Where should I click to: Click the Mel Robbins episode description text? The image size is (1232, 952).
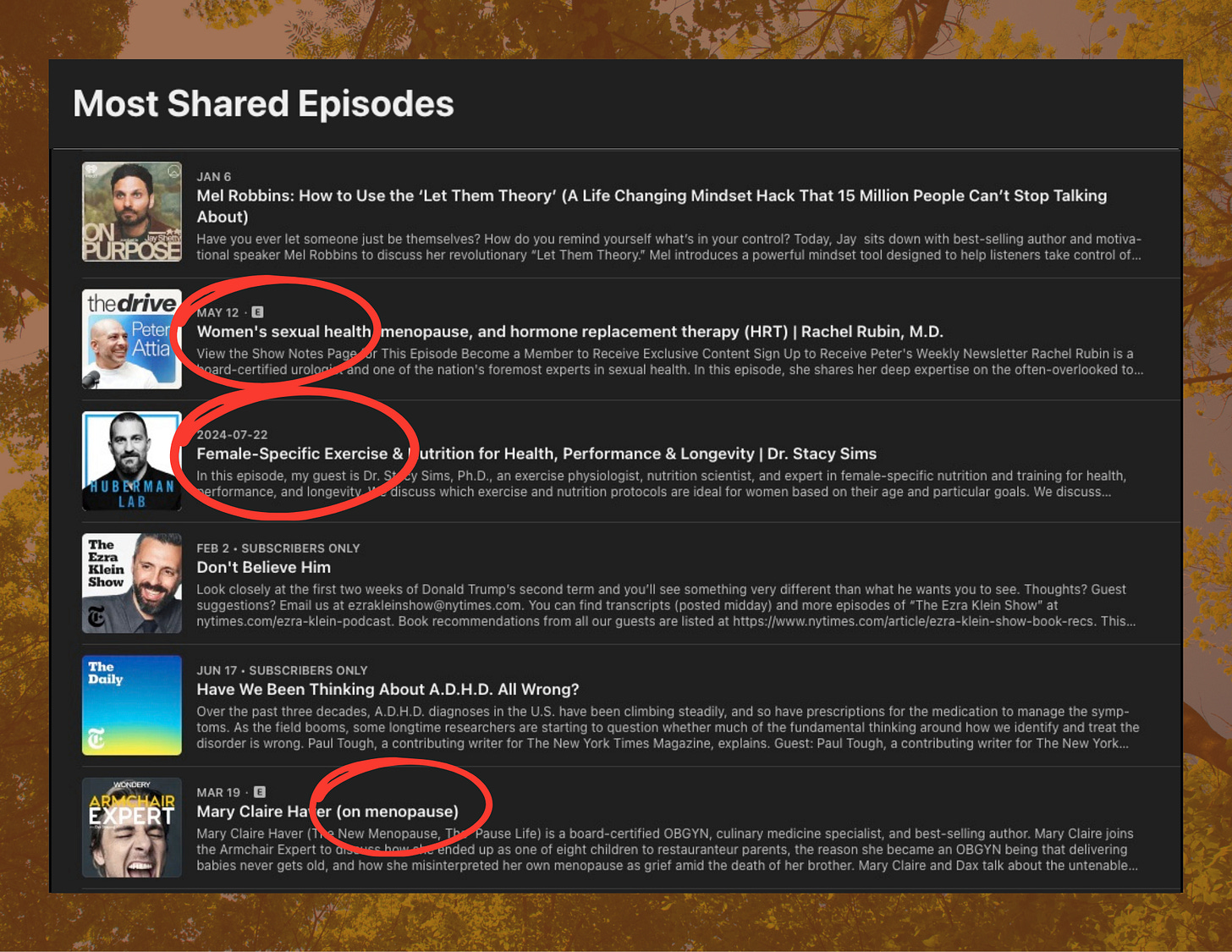(x=668, y=247)
